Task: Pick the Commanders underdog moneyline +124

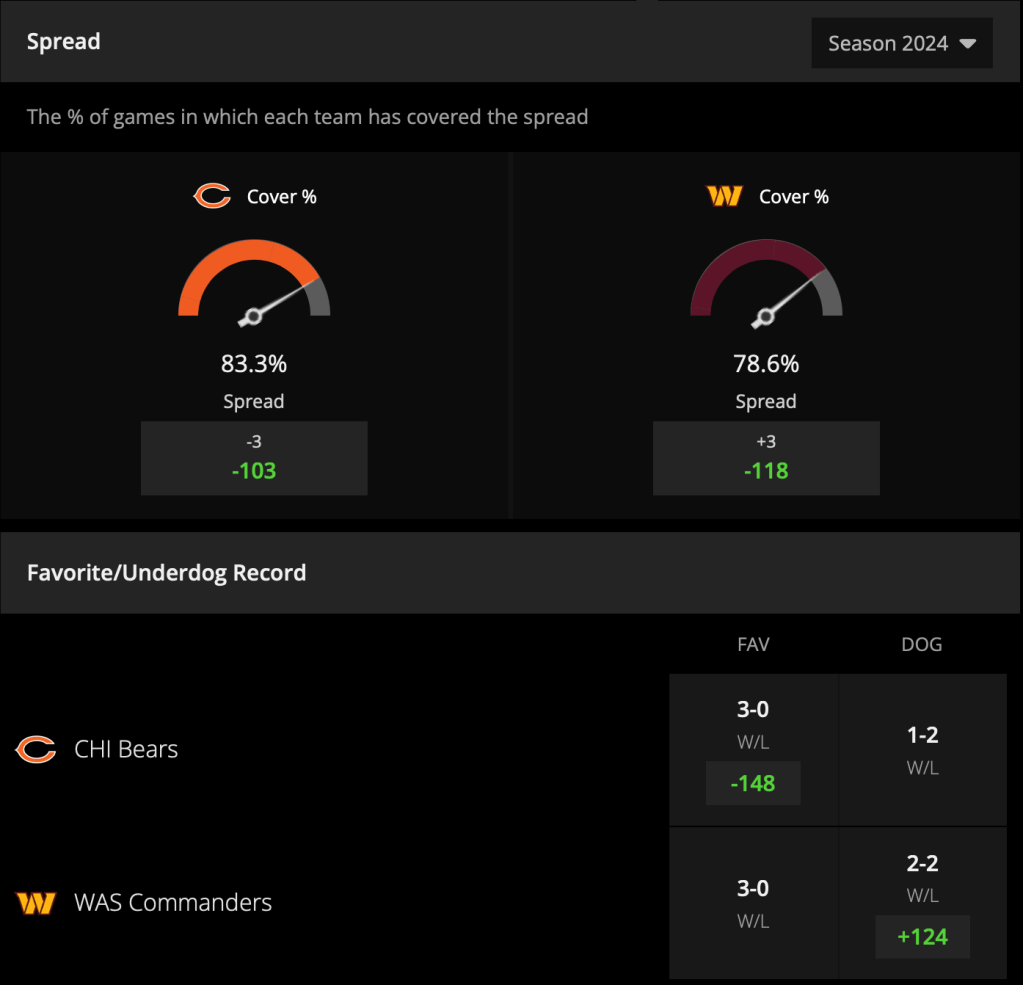Action: (923, 937)
